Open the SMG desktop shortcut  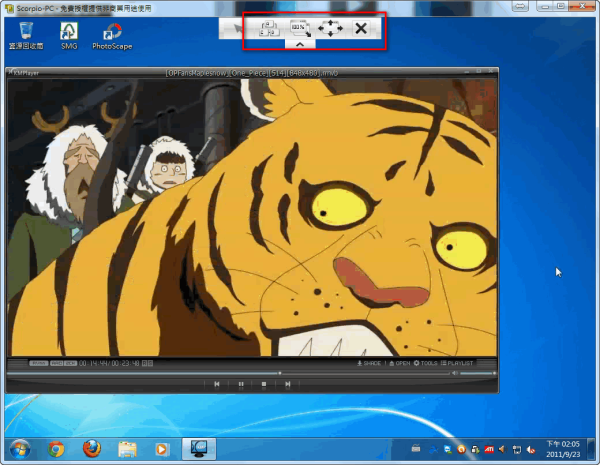[68, 35]
